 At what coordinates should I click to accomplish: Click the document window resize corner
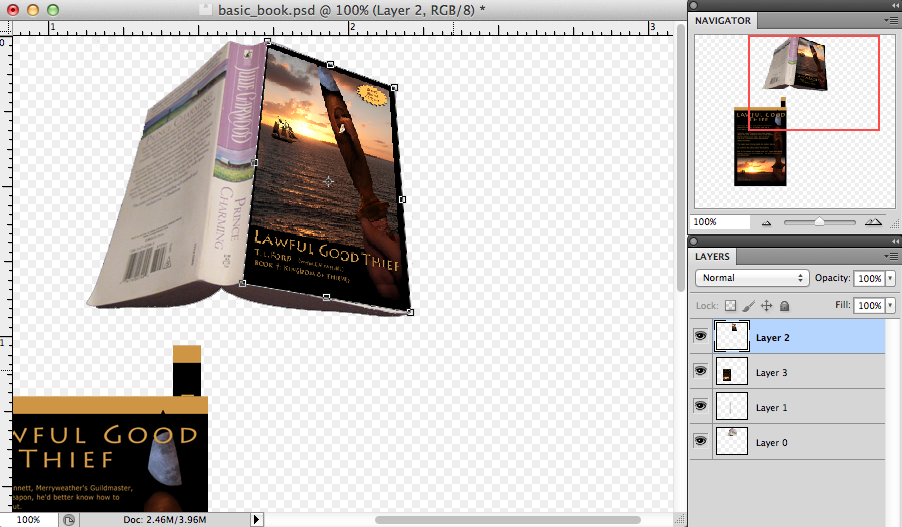click(x=680, y=520)
